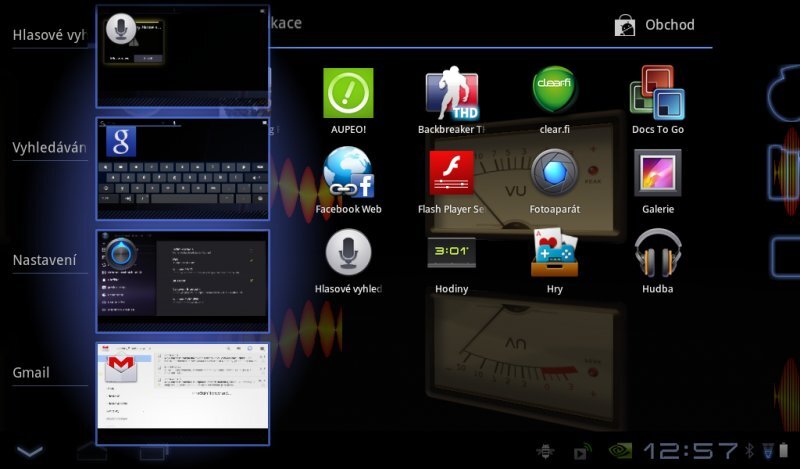Switch to Vyhledávání recent app thumbnail

click(x=183, y=169)
